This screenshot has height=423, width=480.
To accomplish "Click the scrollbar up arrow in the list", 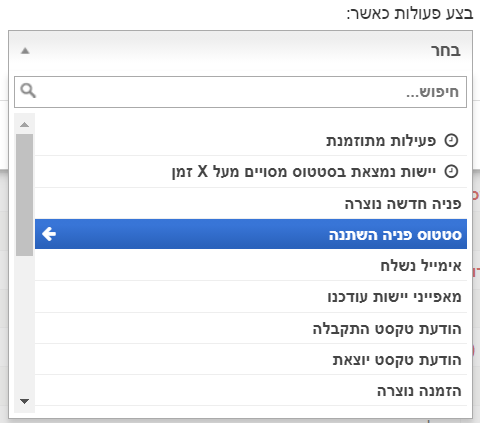I will point(25,125).
